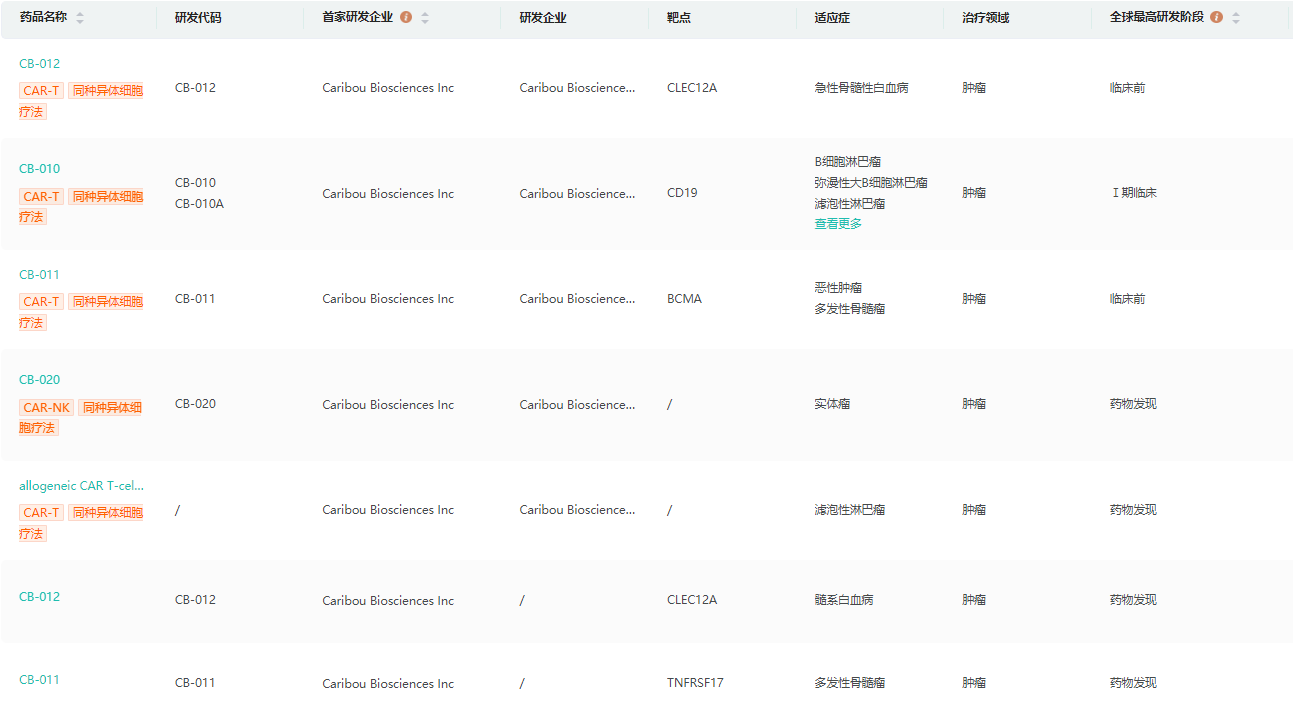
Task: Sort the table by 药品名称 arrows
Action: tap(80, 18)
